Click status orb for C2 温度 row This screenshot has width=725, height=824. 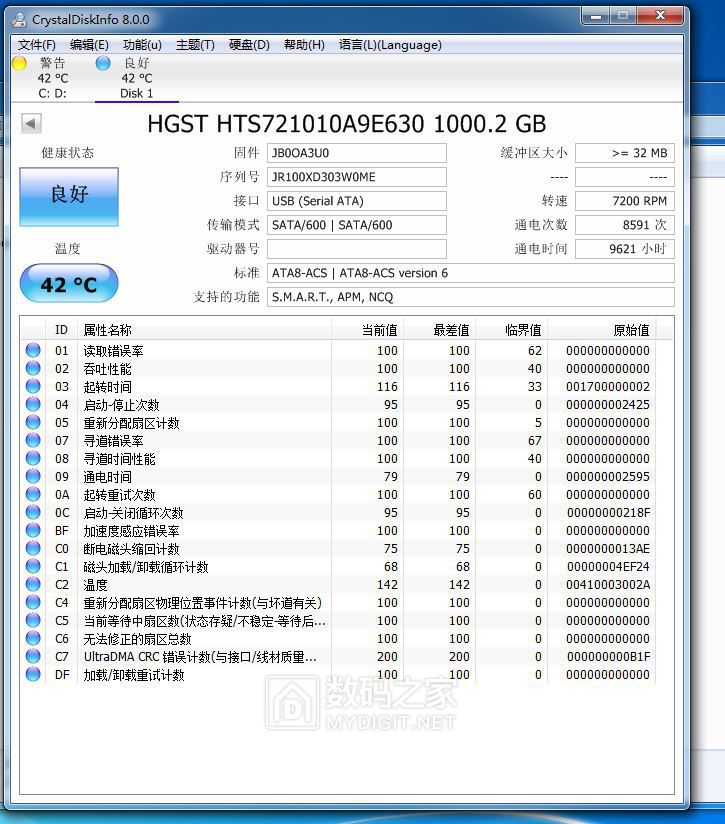click(33, 584)
